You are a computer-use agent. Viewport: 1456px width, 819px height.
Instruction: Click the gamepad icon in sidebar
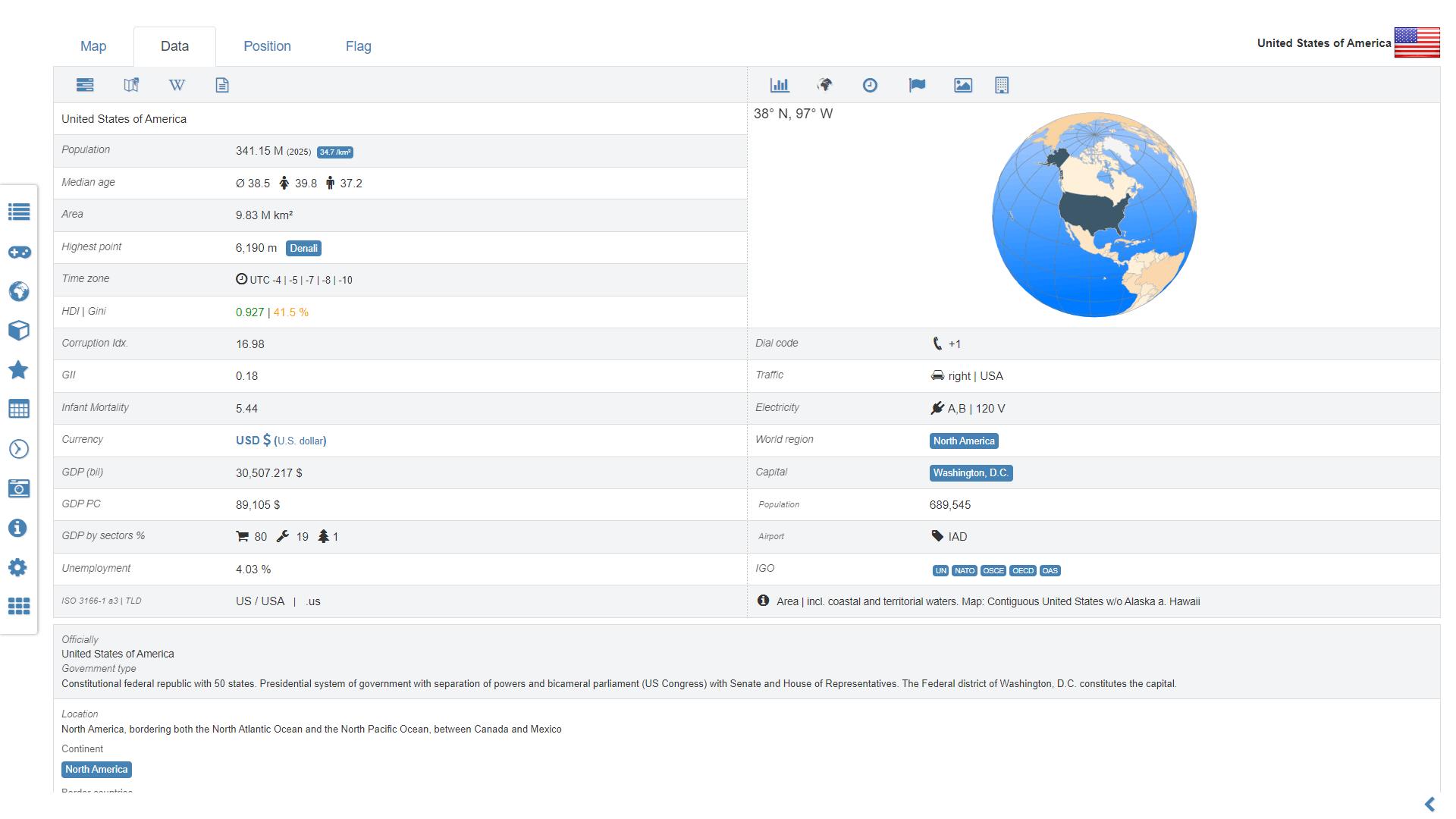(x=19, y=252)
